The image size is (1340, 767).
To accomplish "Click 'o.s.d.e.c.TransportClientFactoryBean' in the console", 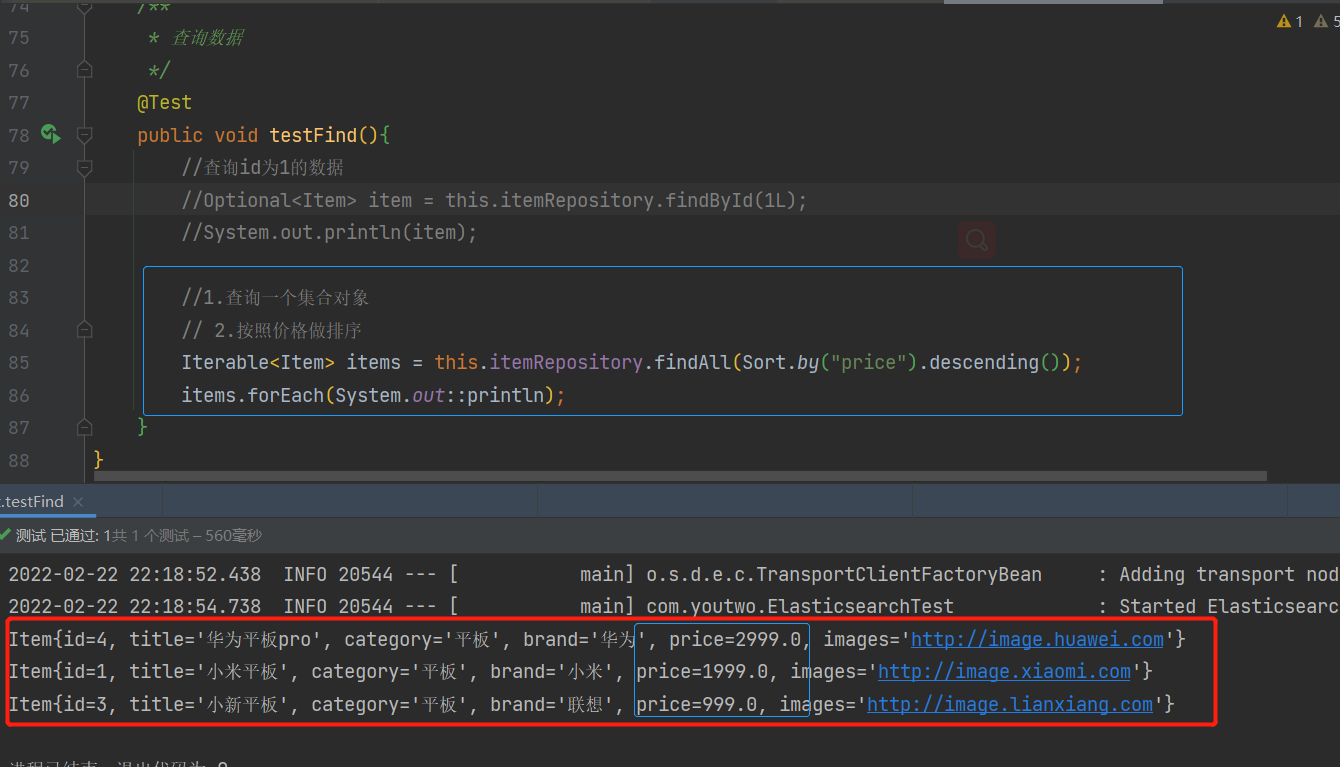I will [844, 574].
